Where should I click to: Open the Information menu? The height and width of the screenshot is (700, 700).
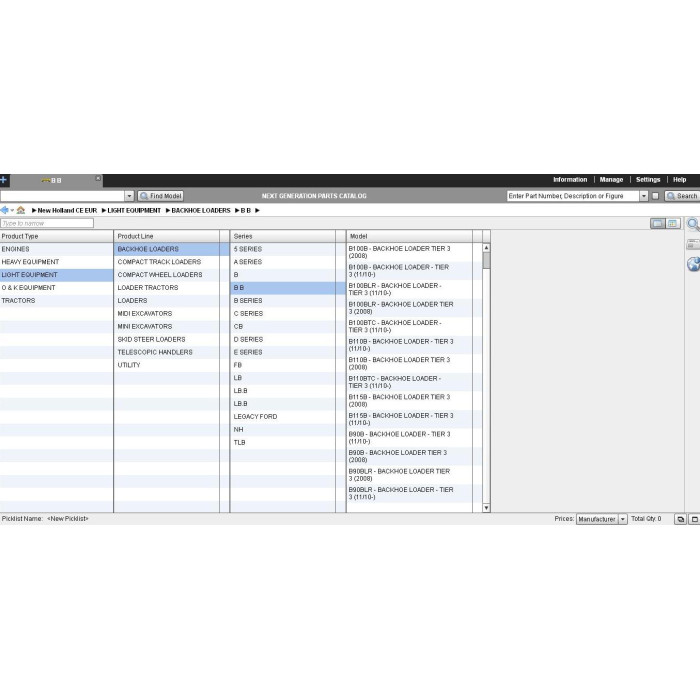pyautogui.click(x=570, y=179)
